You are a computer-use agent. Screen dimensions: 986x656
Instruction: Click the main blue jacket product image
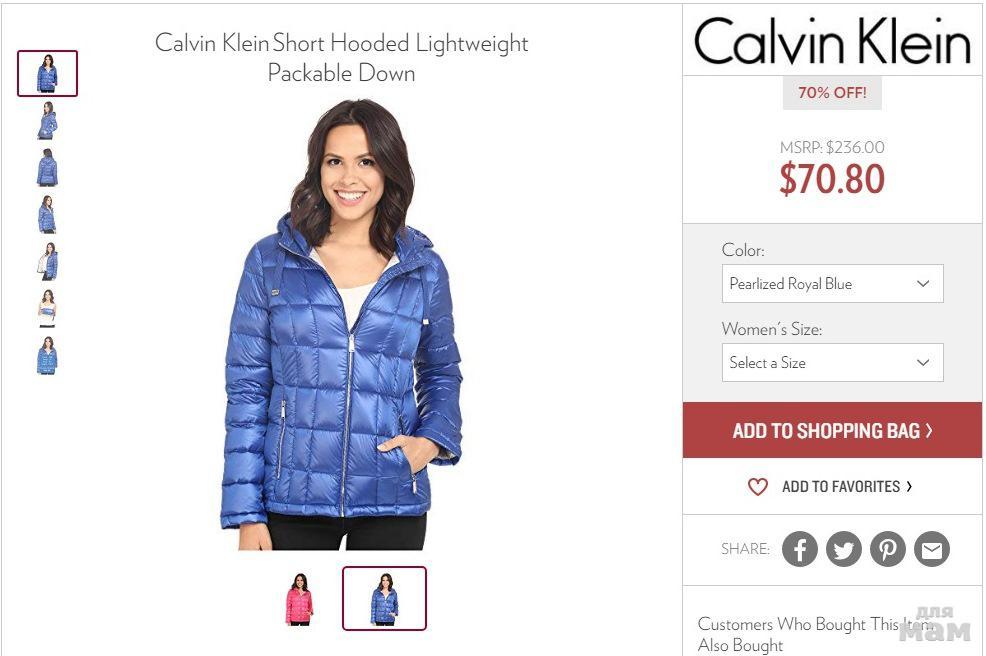(x=341, y=325)
